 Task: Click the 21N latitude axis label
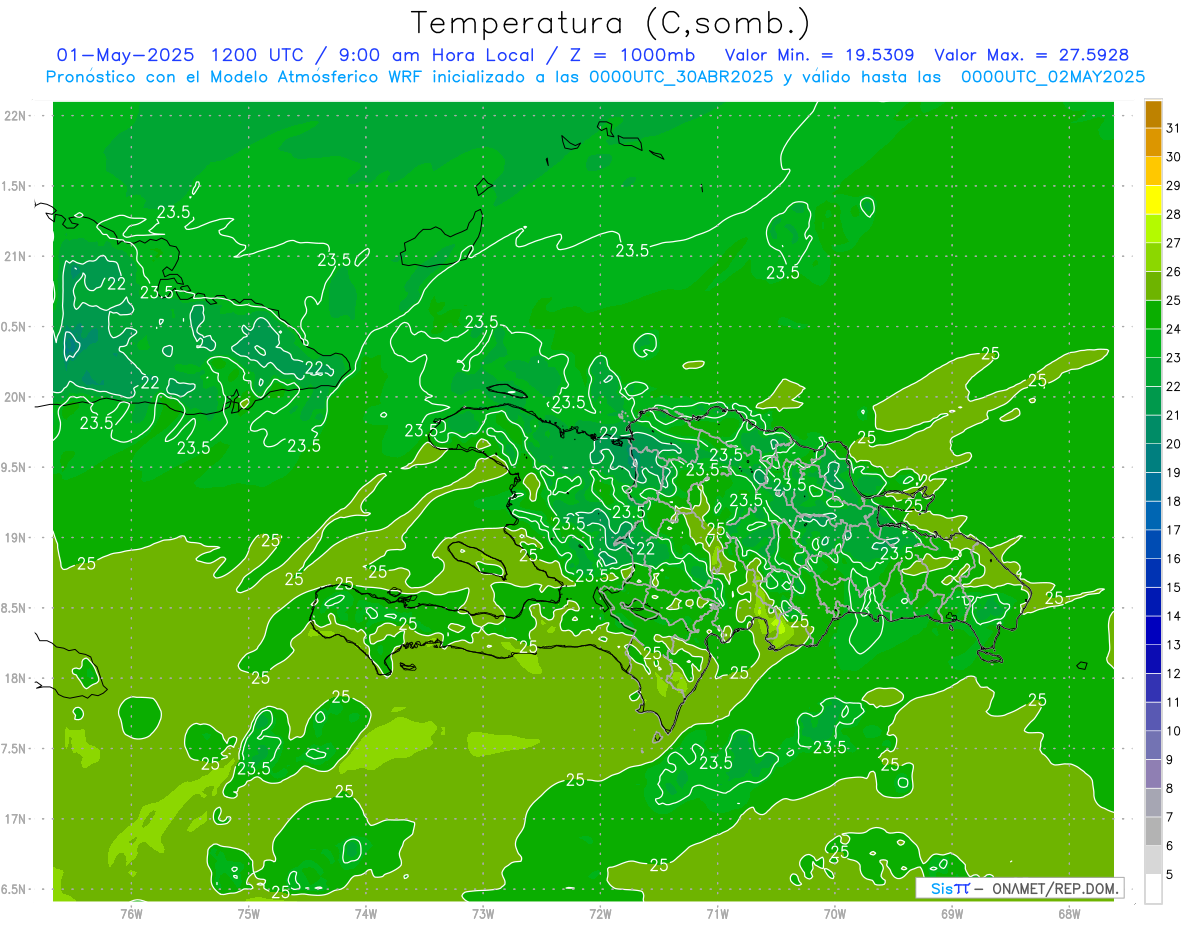pos(14,256)
